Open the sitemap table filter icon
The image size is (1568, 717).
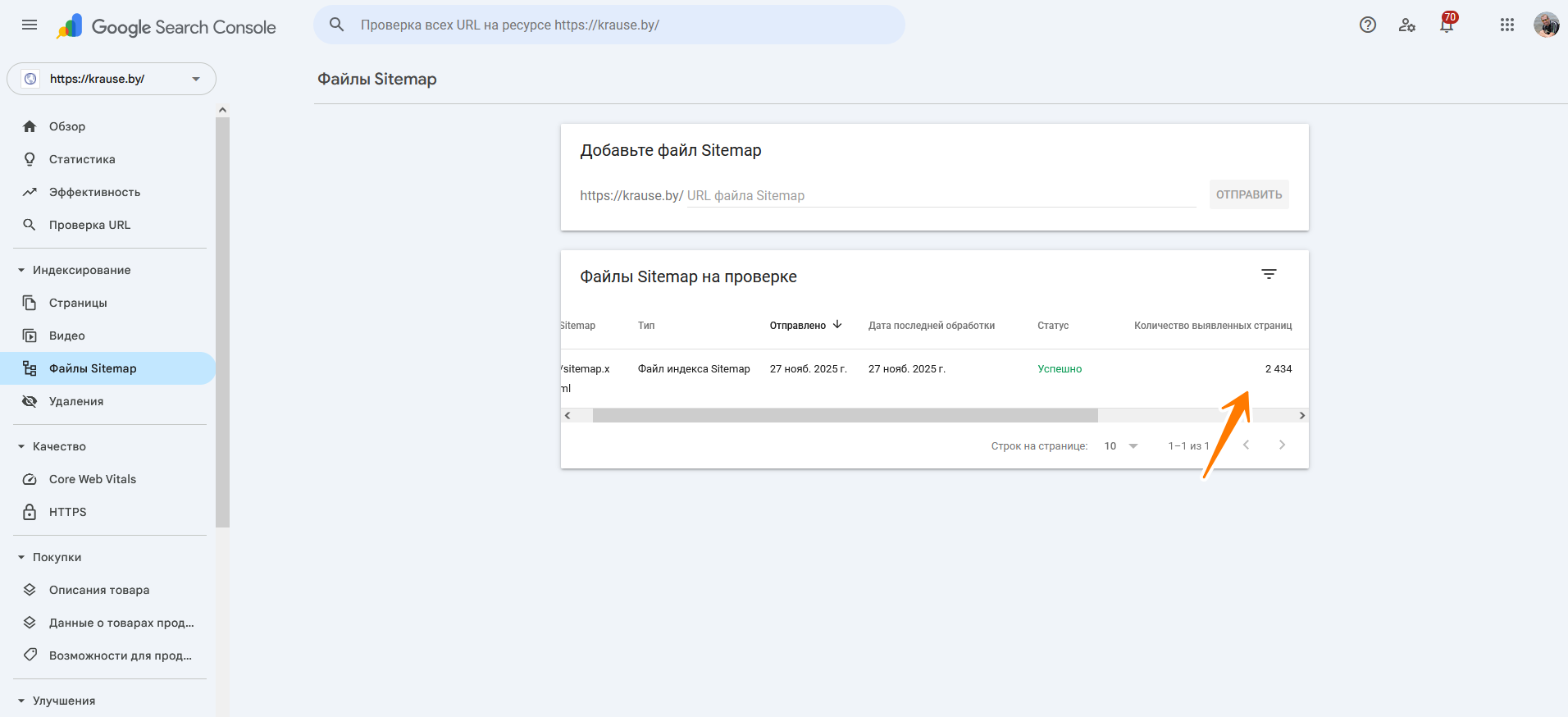coord(1269,274)
